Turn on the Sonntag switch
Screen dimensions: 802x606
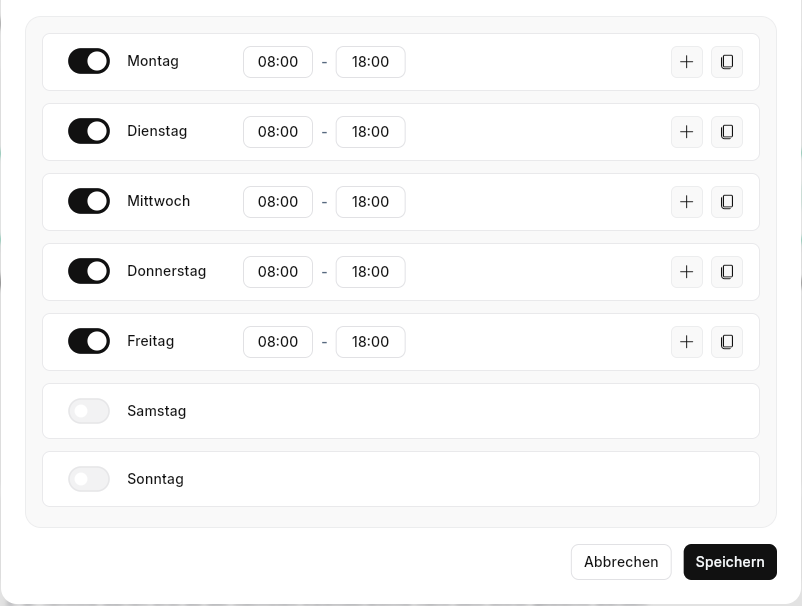[89, 479]
